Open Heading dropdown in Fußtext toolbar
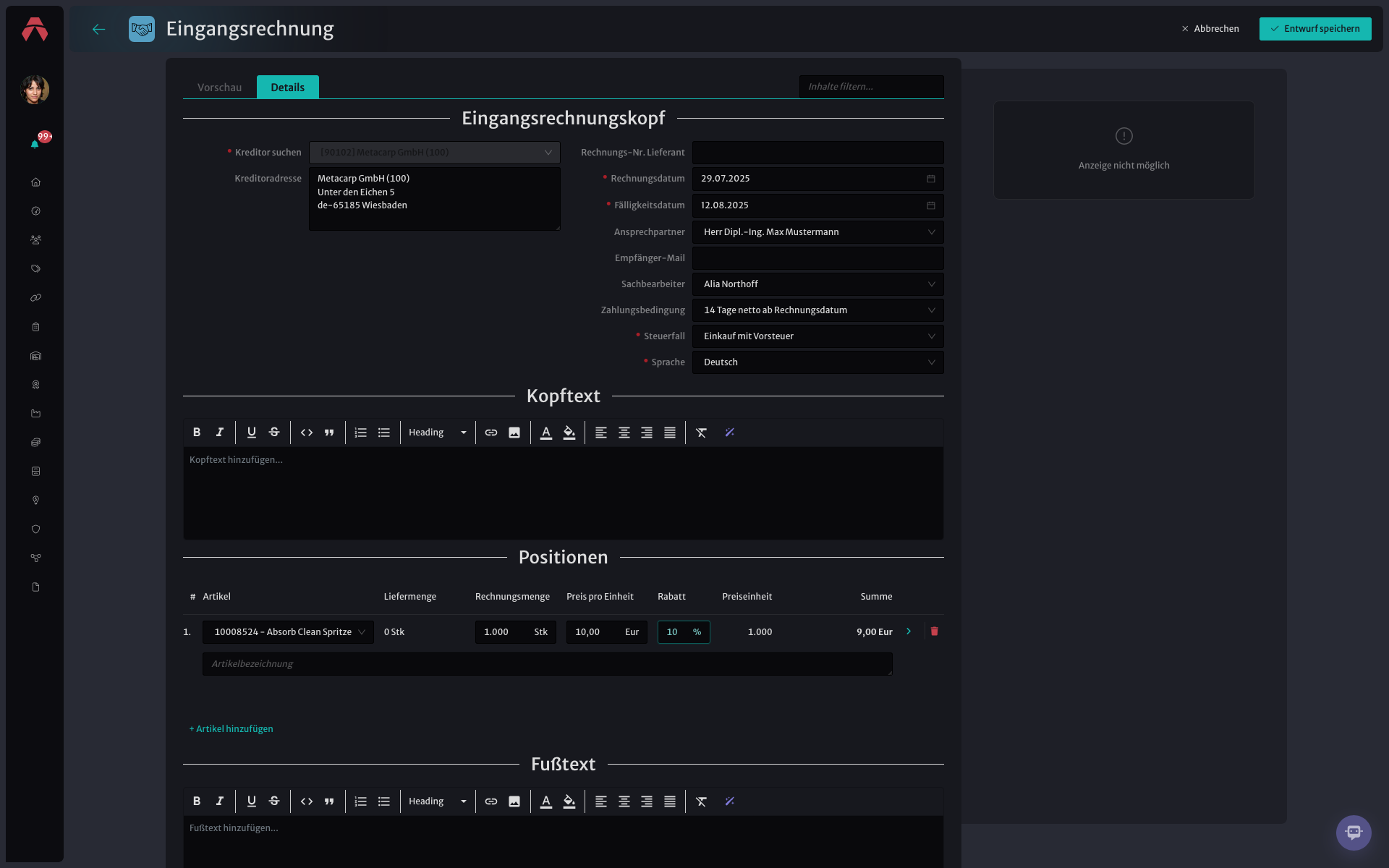Screen dimensions: 1389x868 pyautogui.click(x=438, y=801)
